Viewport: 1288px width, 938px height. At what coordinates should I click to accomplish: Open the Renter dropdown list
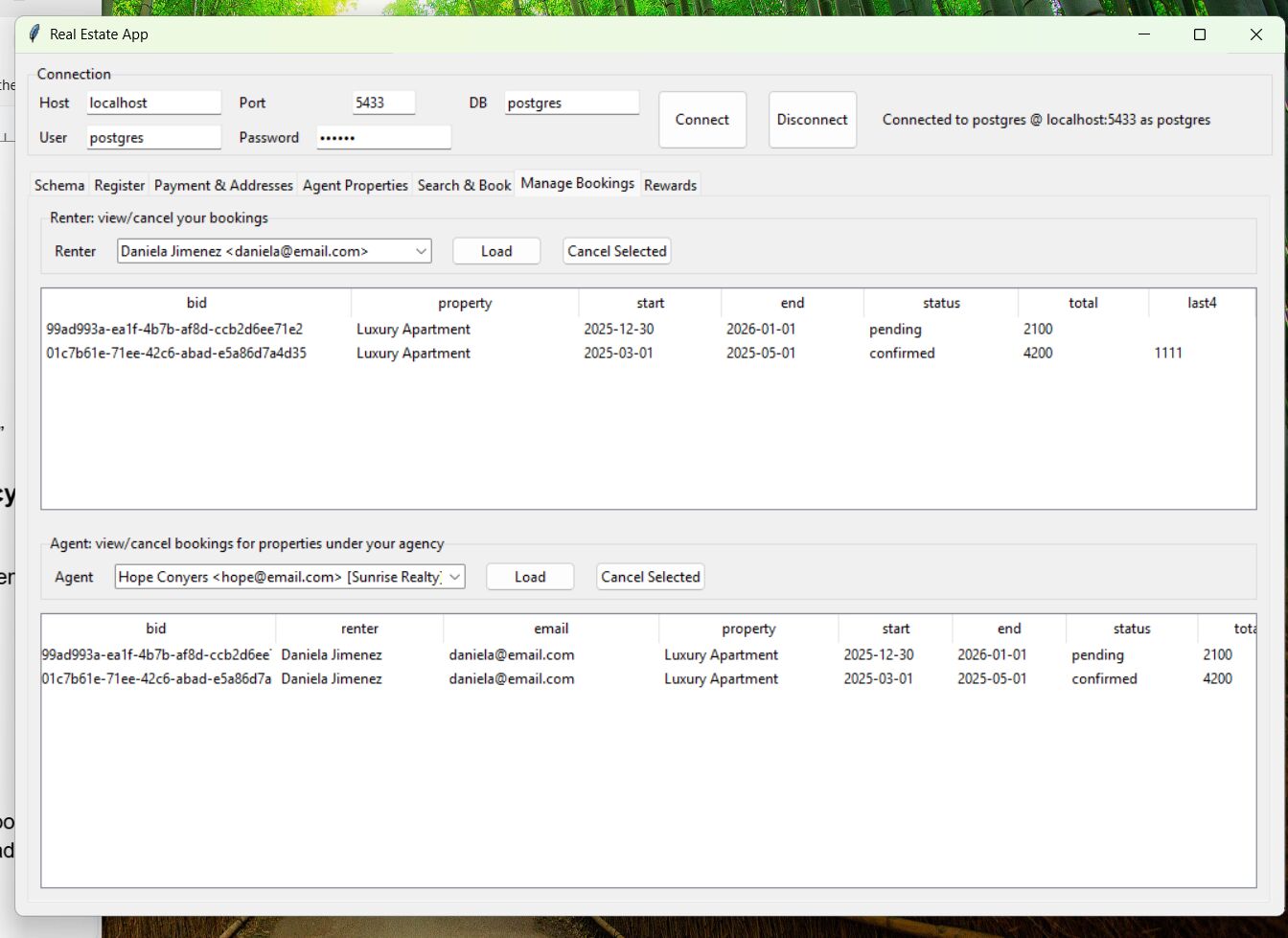click(421, 251)
